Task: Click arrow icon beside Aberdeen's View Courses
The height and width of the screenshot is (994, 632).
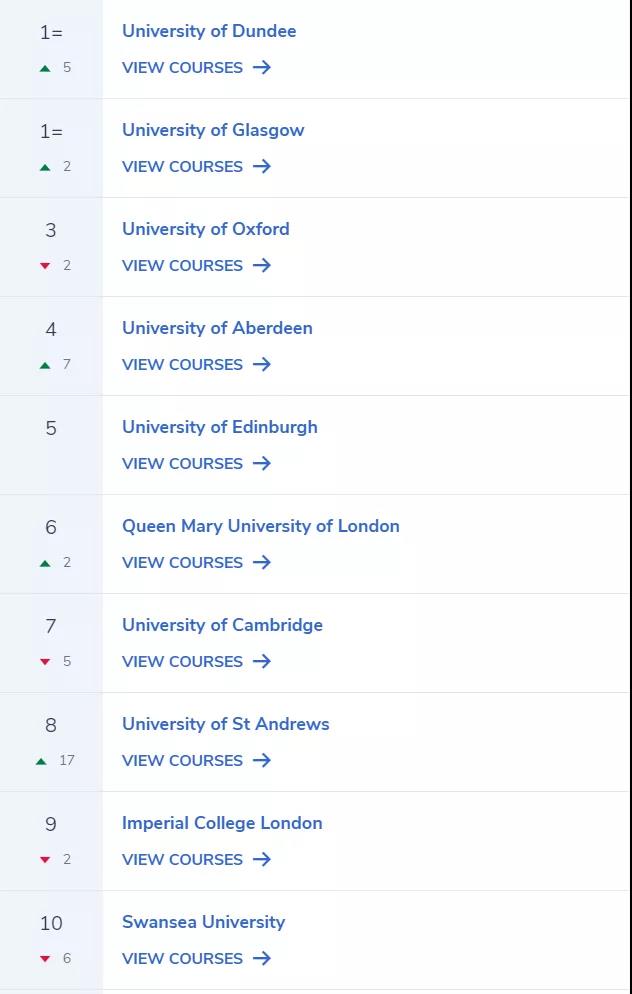Action: [262, 364]
